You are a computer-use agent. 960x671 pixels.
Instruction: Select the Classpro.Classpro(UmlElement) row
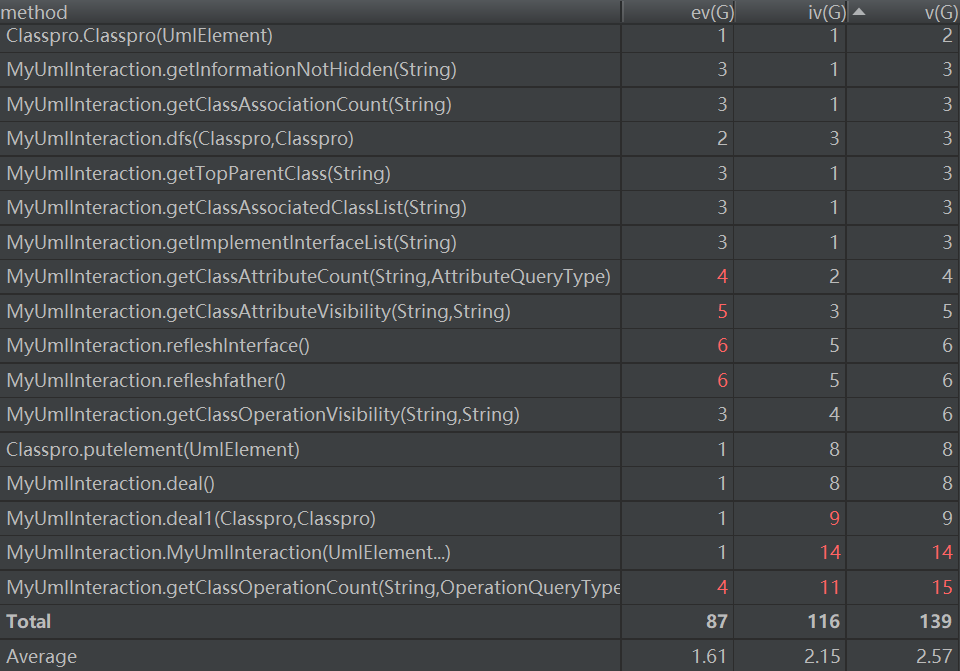139,36
